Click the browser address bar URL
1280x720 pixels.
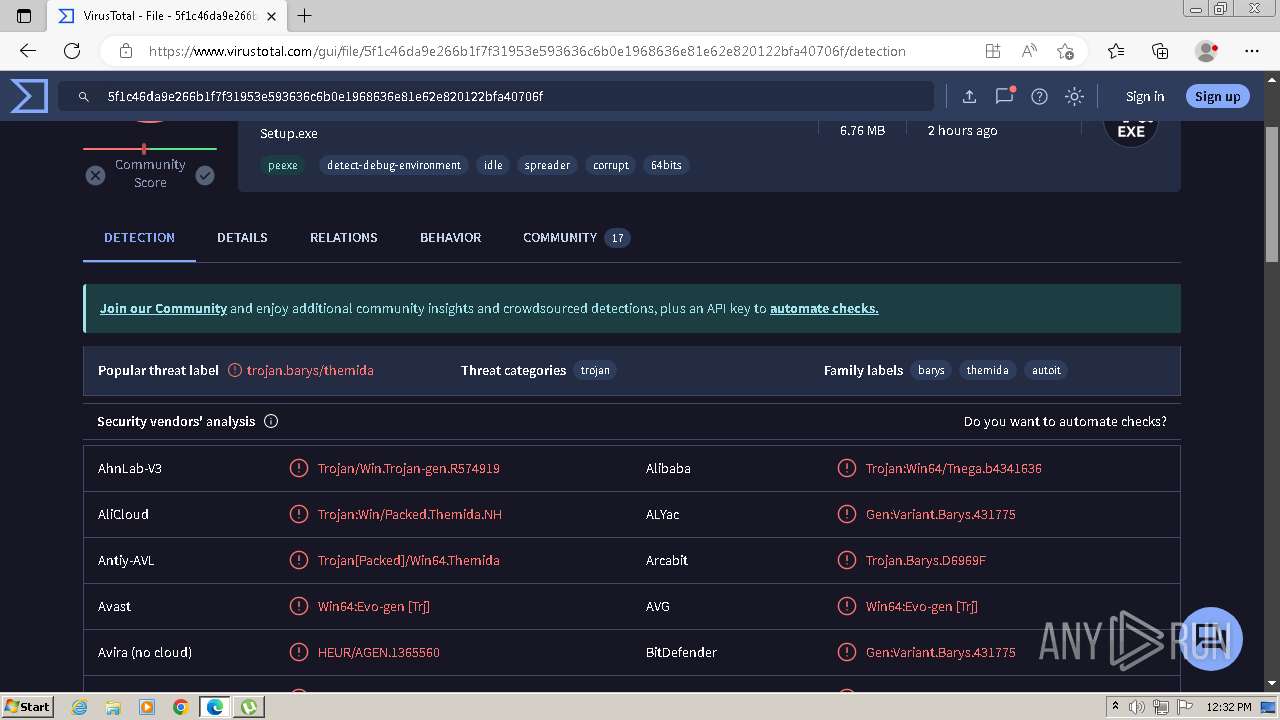coord(527,51)
